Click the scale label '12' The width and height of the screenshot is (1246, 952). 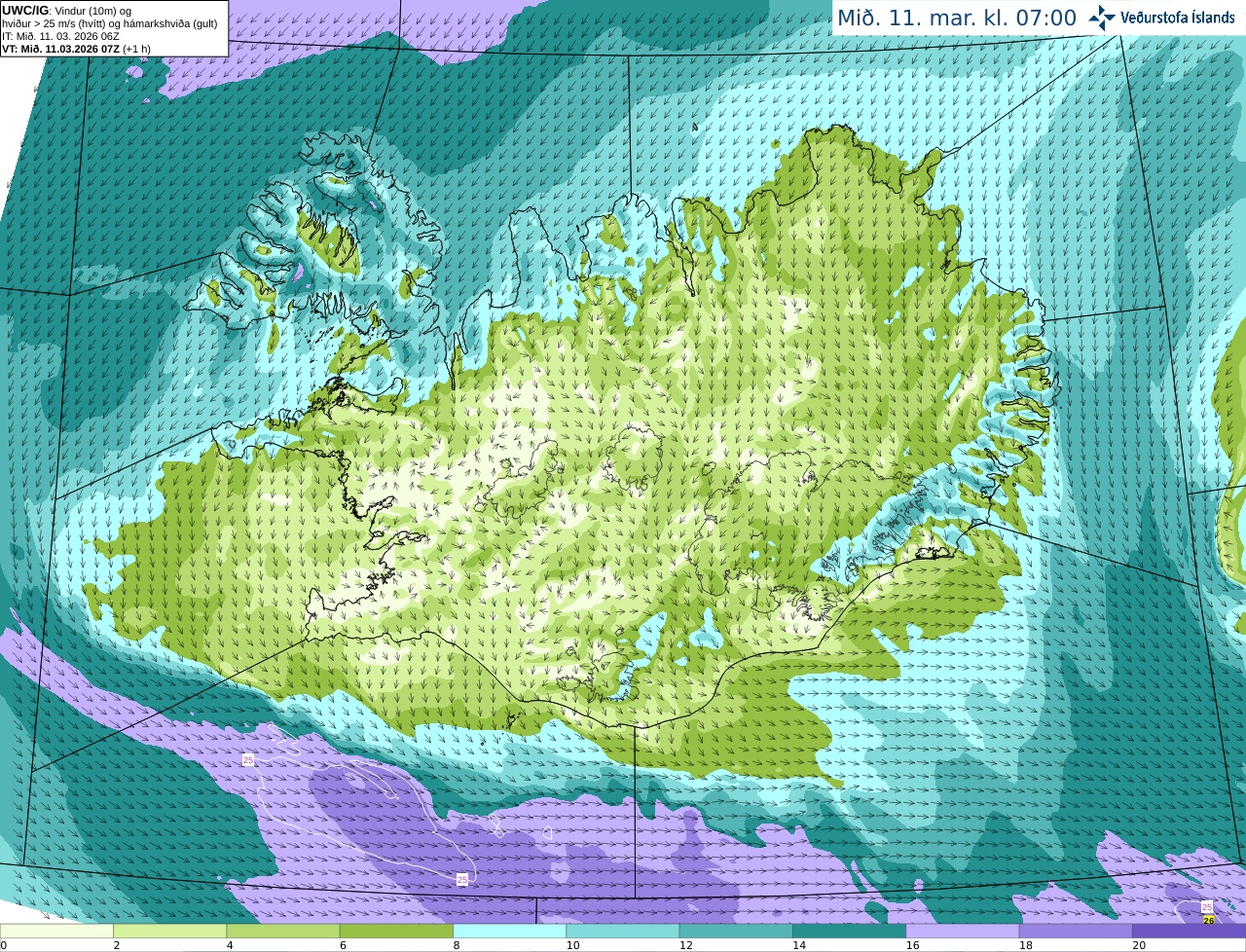click(685, 945)
